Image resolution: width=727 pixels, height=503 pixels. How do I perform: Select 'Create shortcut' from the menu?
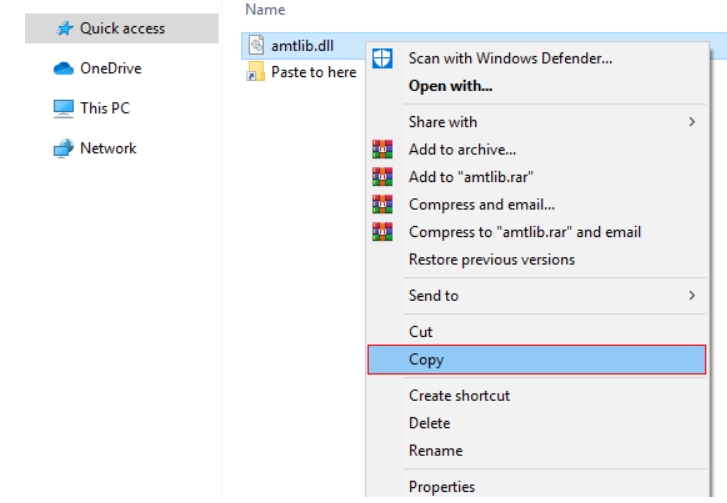click(x=459, y=396)
